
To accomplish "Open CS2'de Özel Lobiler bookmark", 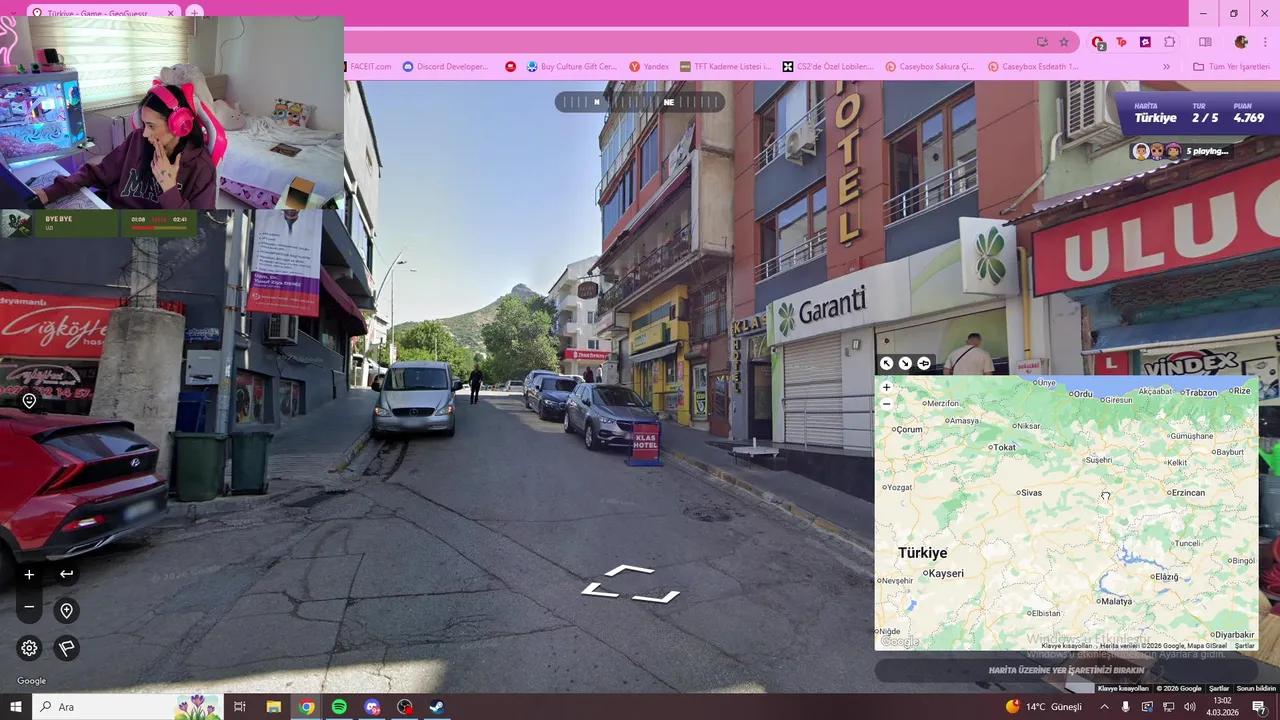I will click(x=828, y=67).
